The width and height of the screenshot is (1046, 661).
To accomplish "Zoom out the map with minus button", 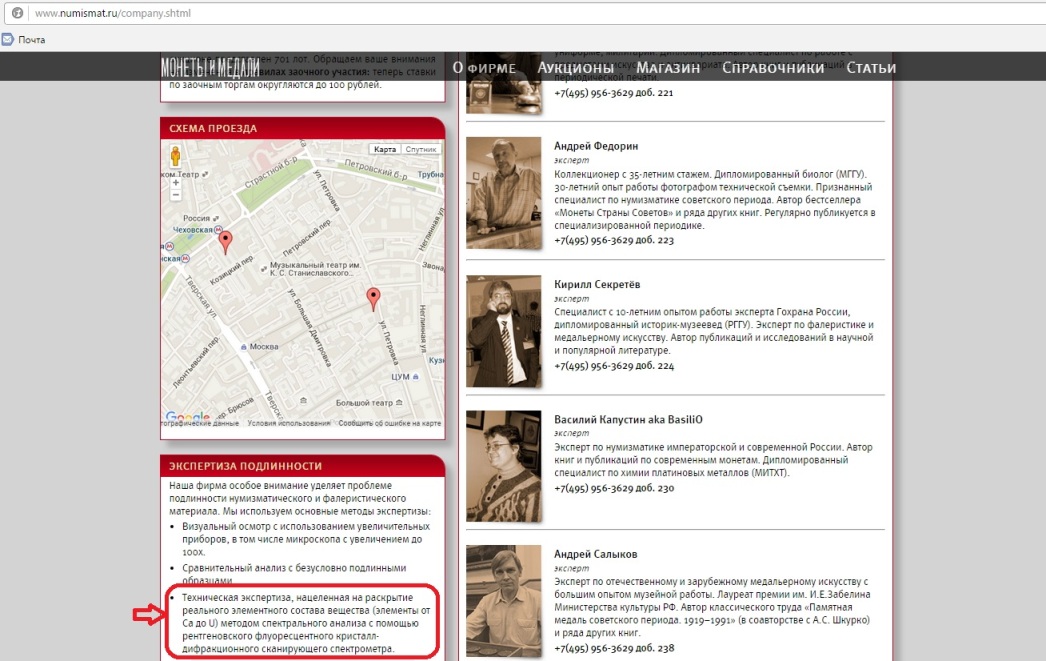I will click(175, 195).
